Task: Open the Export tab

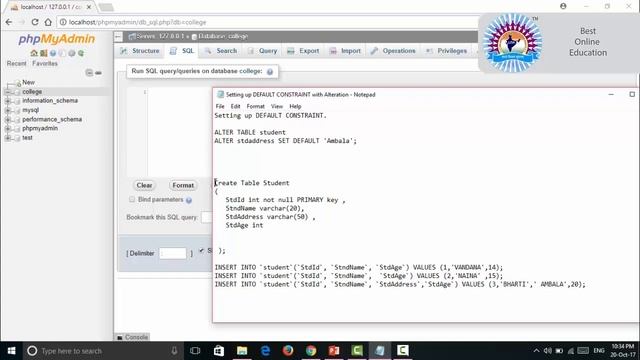Action: 303,51
